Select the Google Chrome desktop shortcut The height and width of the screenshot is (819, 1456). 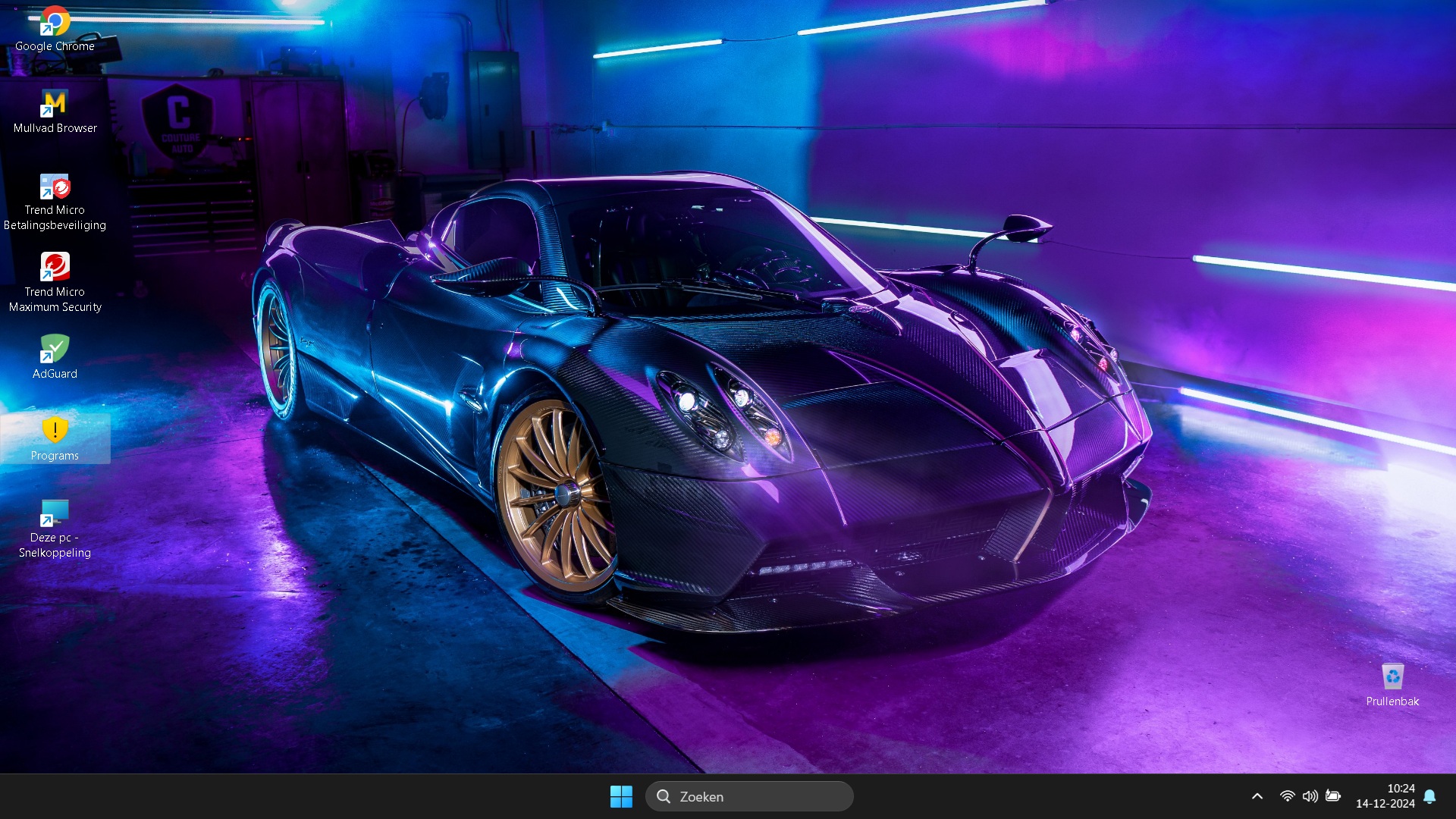point(55,21)
